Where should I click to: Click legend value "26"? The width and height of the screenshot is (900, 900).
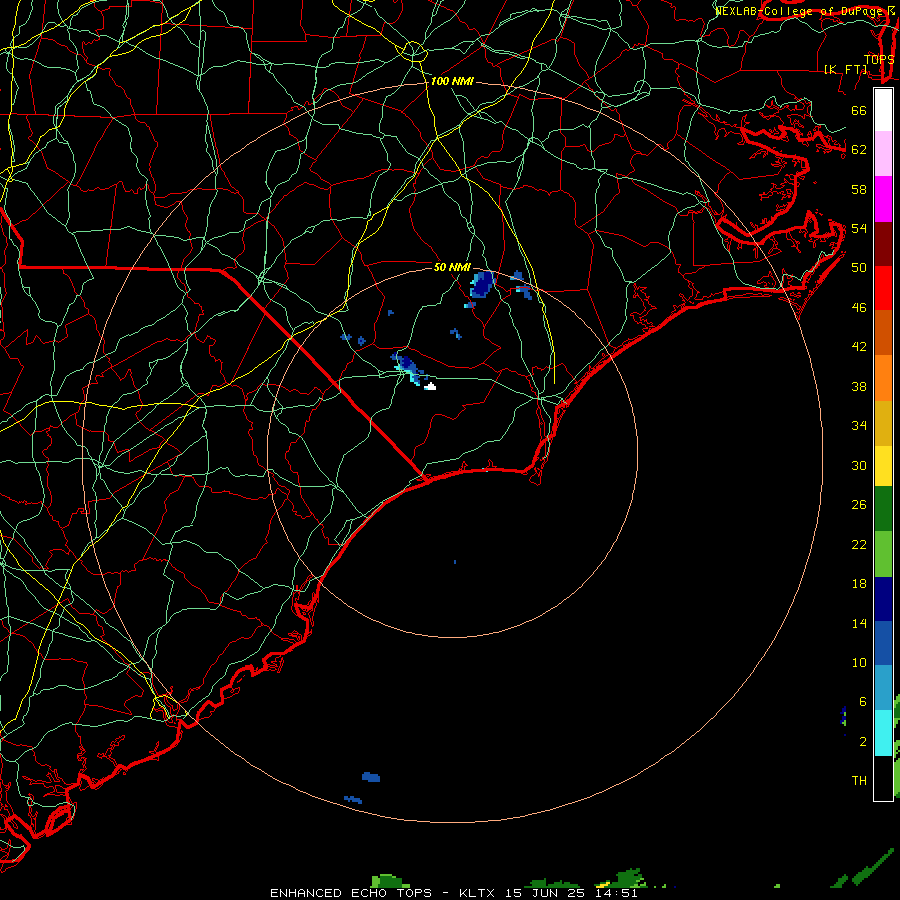click(859, 505)
